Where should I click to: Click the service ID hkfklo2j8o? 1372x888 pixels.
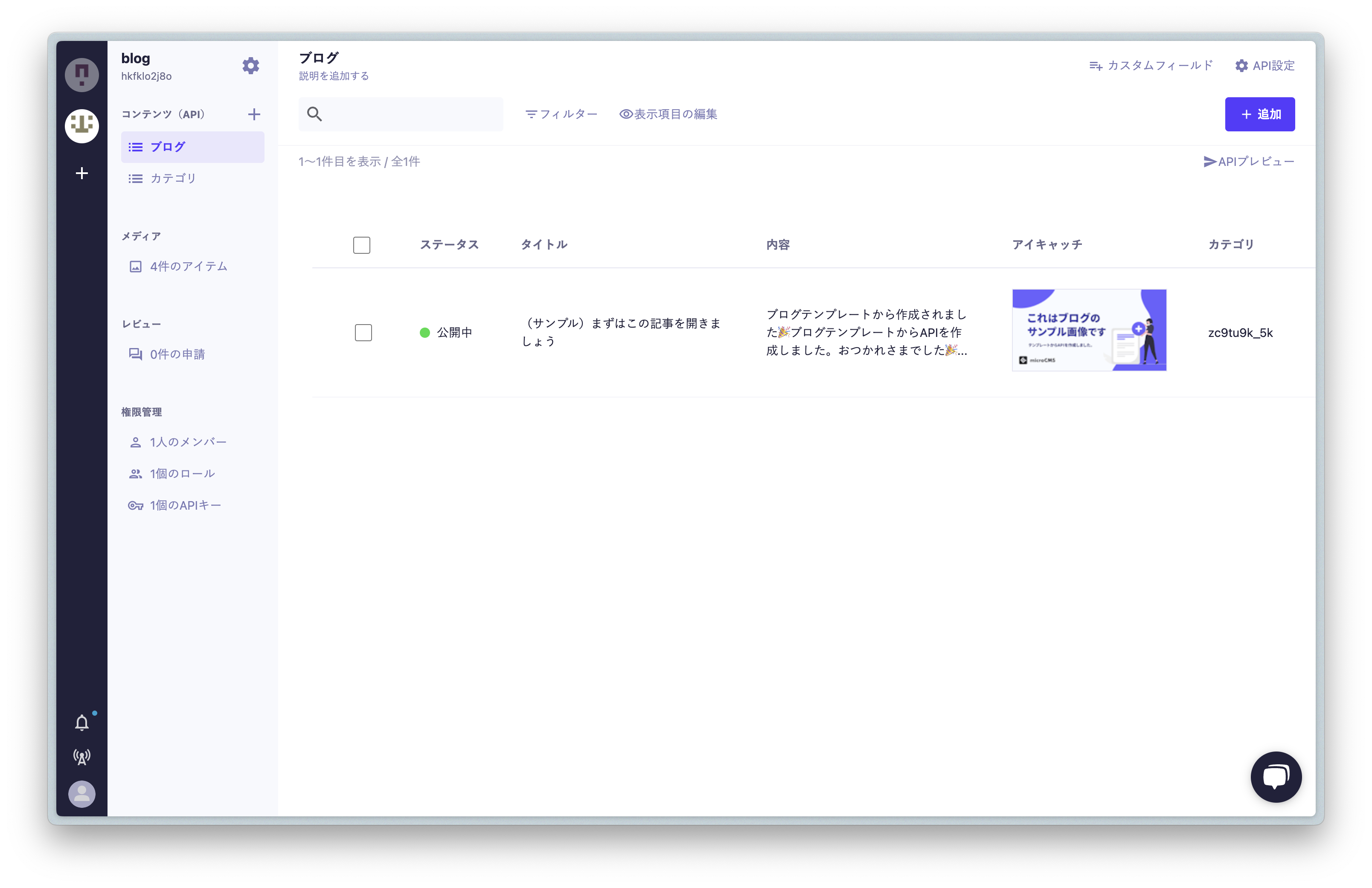pyautogui.click(x=146, y=76)
